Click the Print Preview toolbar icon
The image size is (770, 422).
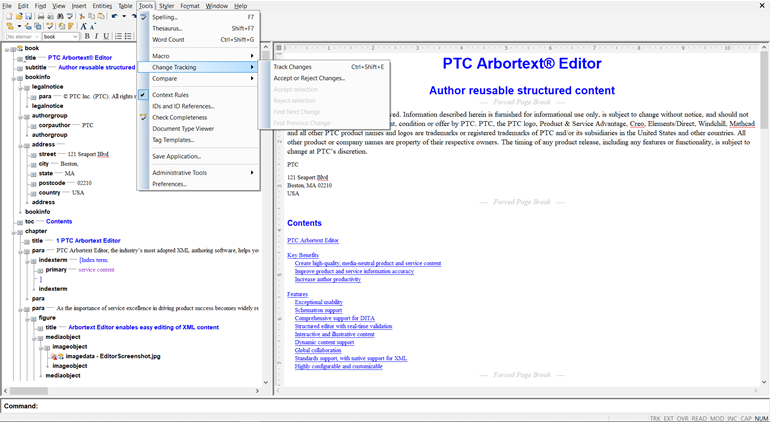pyautogui.click(x=50, y=16)
